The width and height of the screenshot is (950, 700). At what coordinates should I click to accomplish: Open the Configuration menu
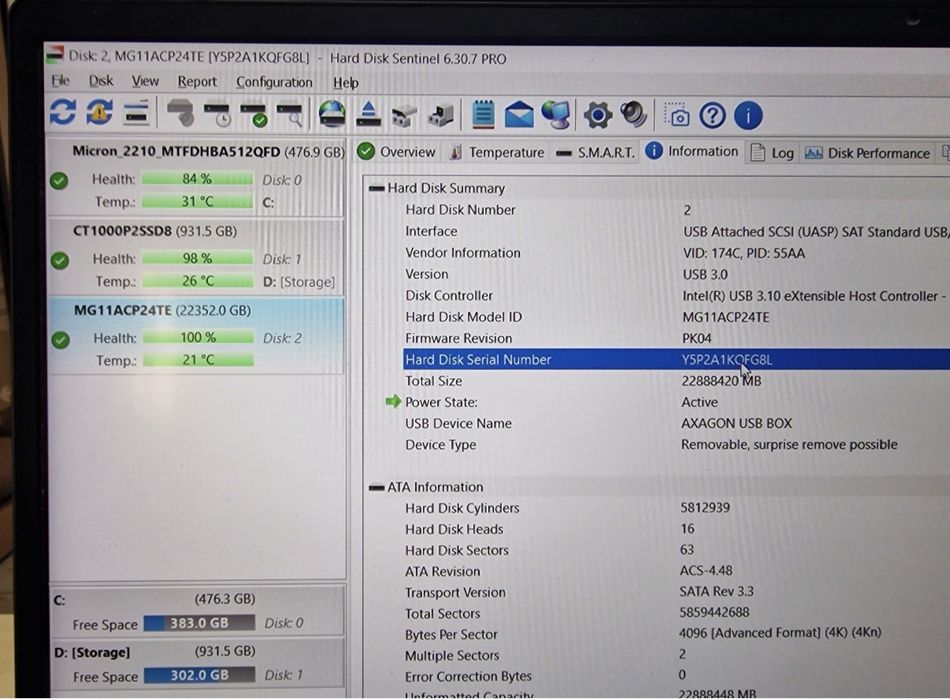click(x=274, y=82)
